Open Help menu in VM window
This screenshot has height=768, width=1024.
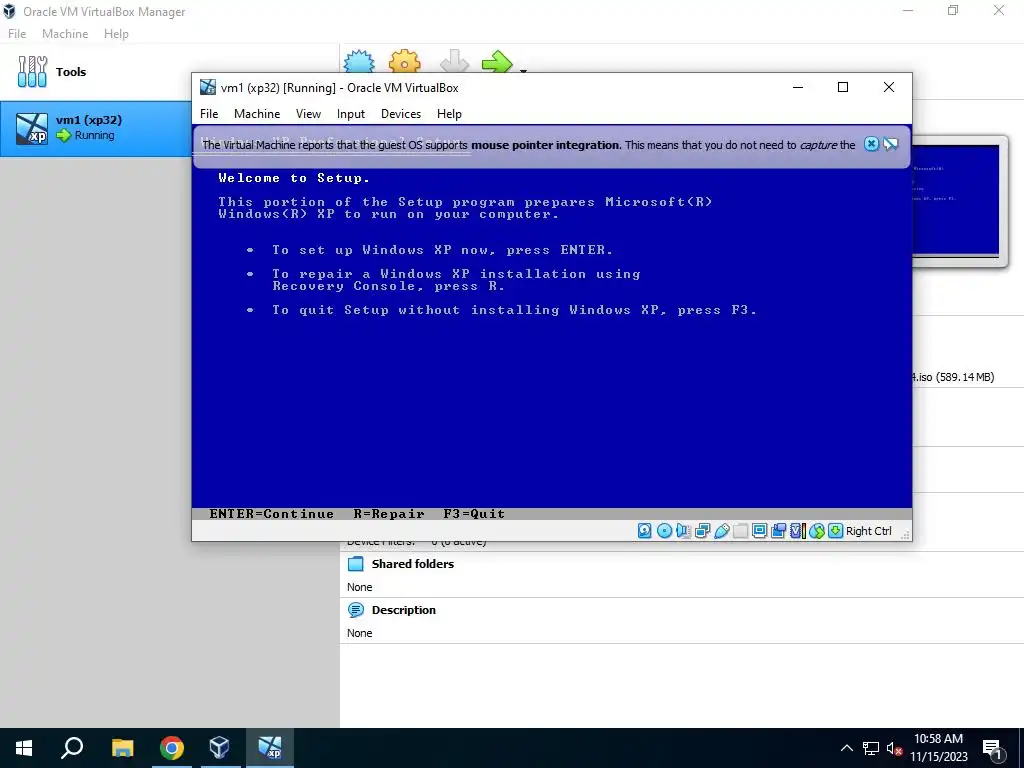click(449, 114)
